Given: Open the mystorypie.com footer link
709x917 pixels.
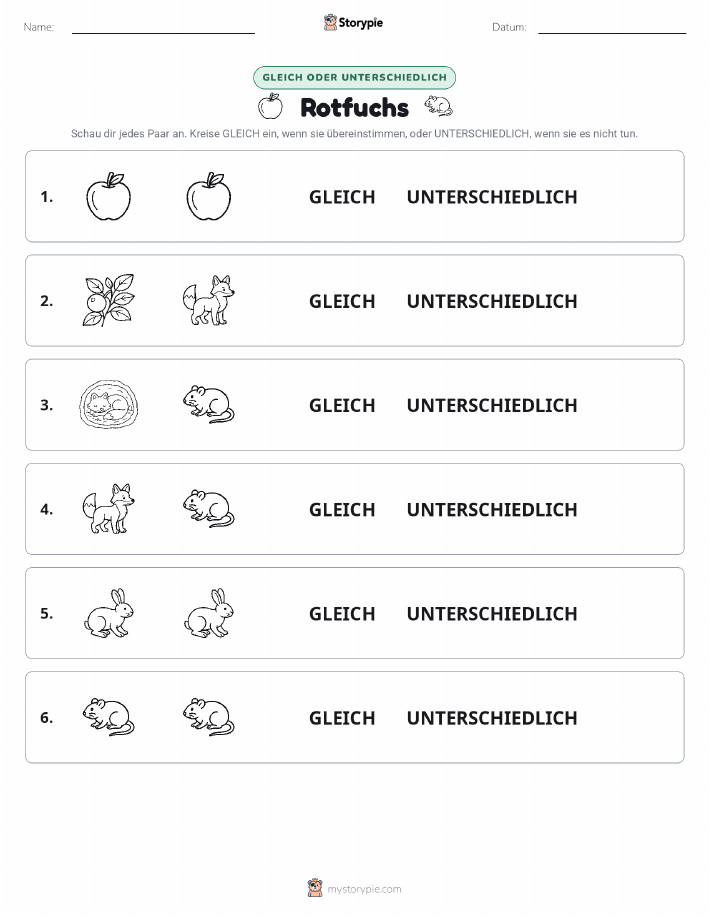Looking at the screenshot, I should click(354, 888).
